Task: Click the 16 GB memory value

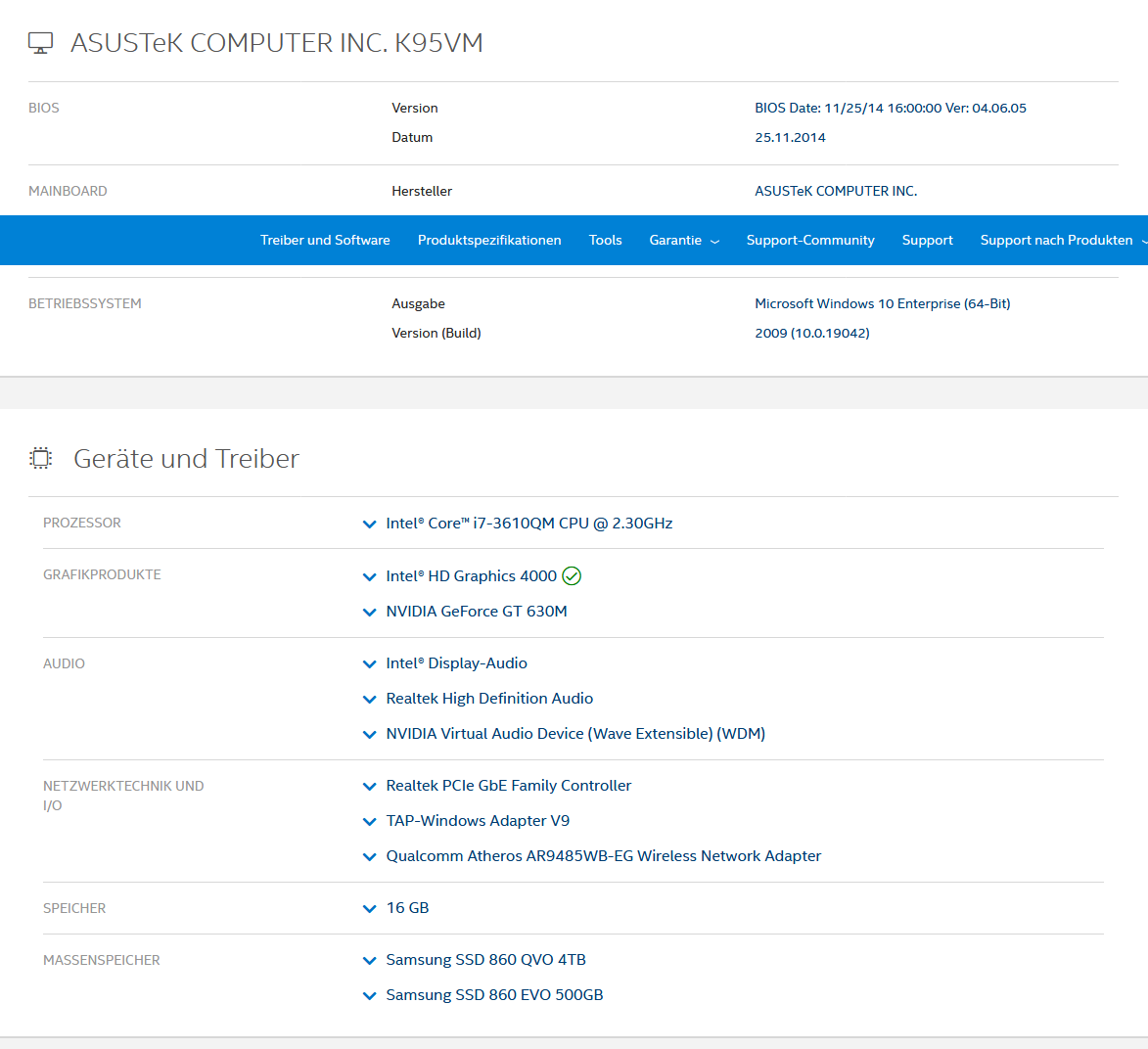Action: 407,908
